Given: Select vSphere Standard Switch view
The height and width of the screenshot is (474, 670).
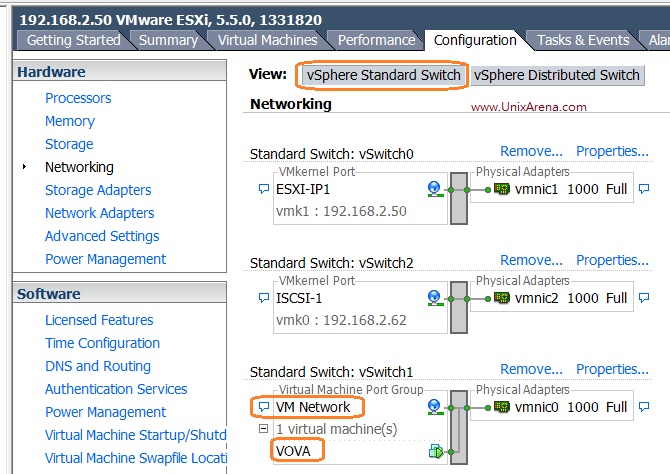Looking at the screenshot, I should click(383, 75).
